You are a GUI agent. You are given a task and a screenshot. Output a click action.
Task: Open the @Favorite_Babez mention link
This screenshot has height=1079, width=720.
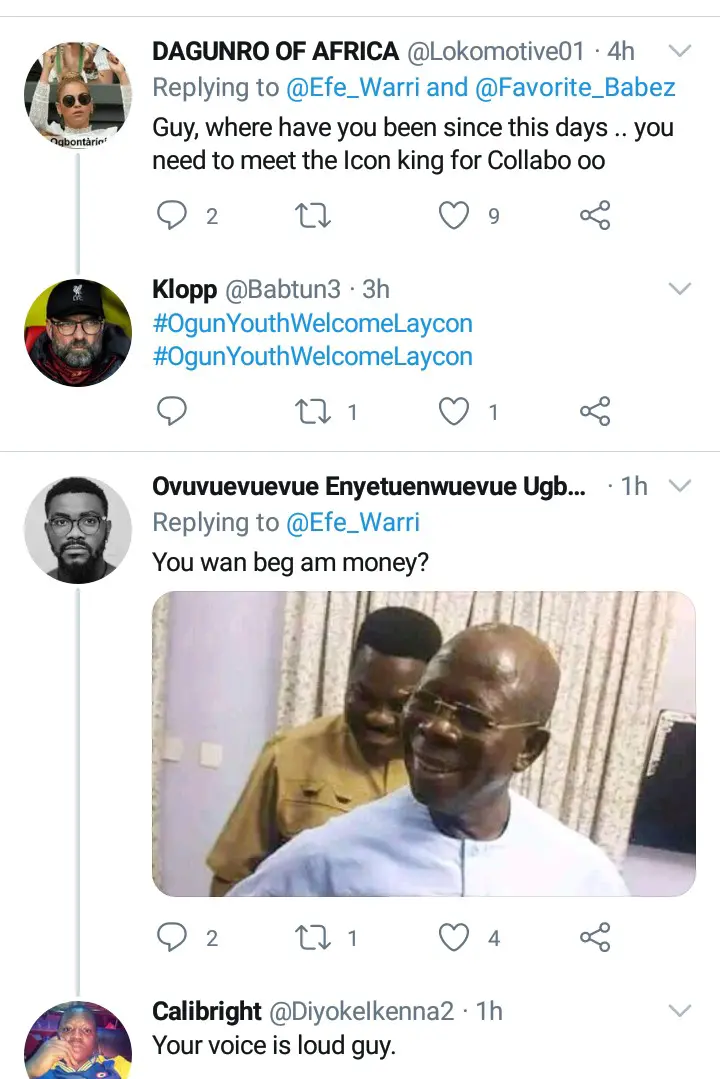[575, 87]
